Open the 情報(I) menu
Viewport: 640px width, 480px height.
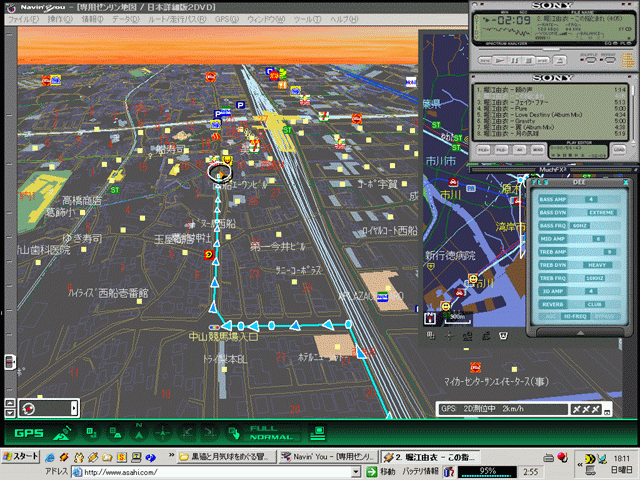92,19
